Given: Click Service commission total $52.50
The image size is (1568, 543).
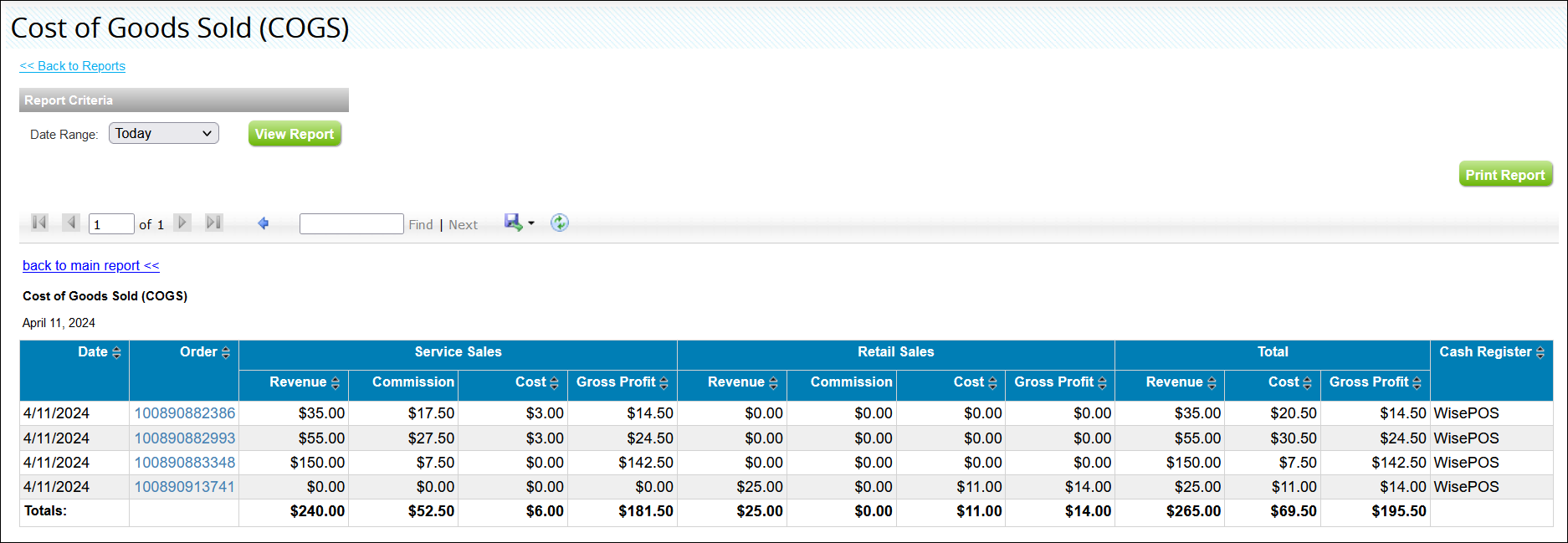Looking at the screenshot, I should point(431,511).
